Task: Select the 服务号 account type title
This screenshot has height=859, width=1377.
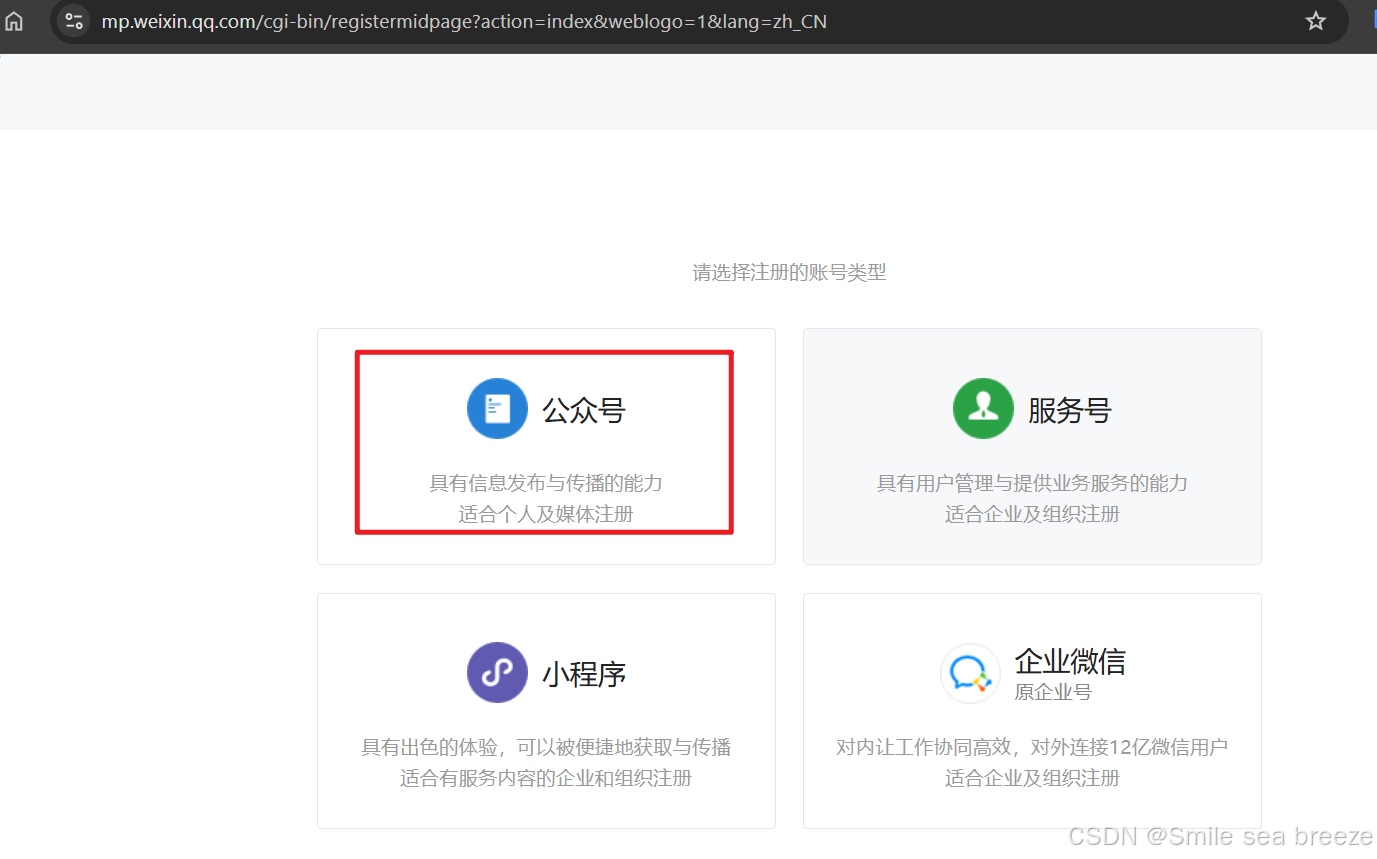Action: pos(1070,410)
